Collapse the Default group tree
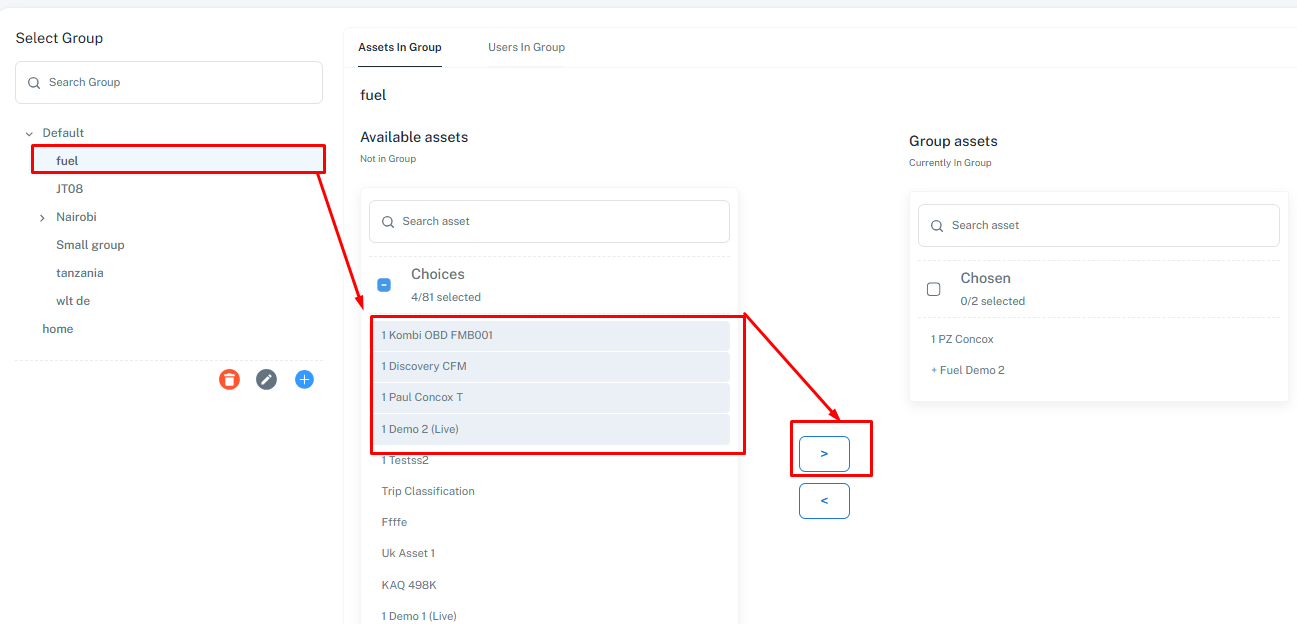The image size is (1297, 624). [29, 133]
